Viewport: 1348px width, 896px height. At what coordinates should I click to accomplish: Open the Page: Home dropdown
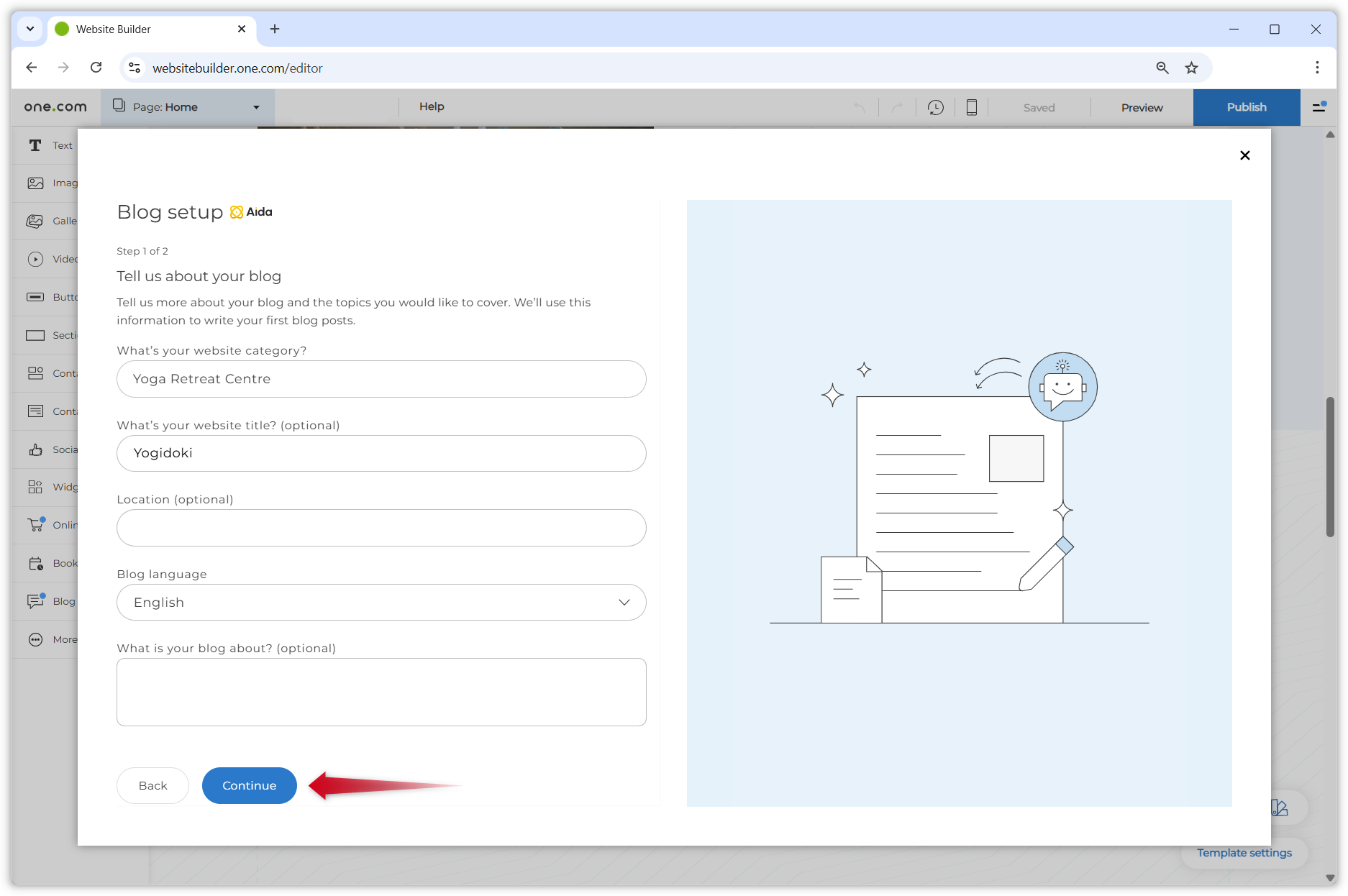click(x=186, y=106)
